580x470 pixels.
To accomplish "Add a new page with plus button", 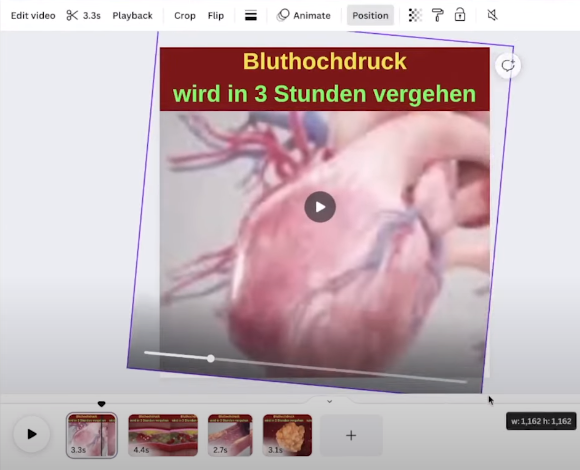I will [351, 435].
